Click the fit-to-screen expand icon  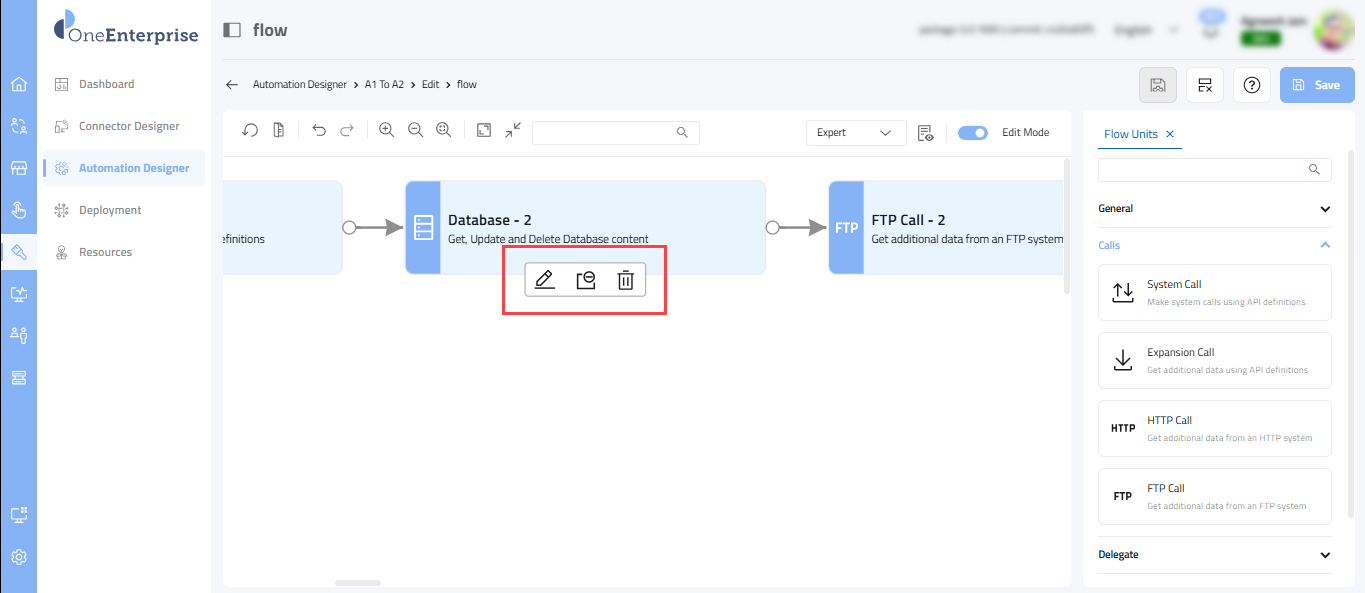tap(484, 131)
